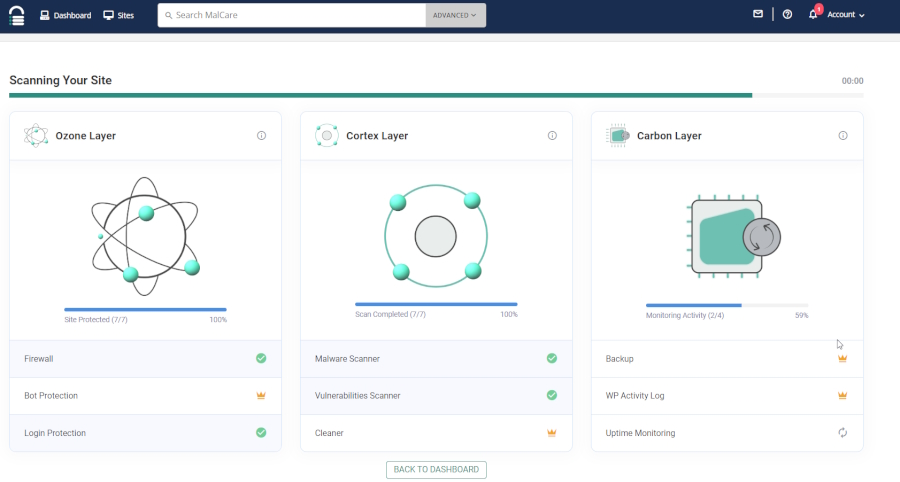Click Ozone Layer info icon

[261, 136]
